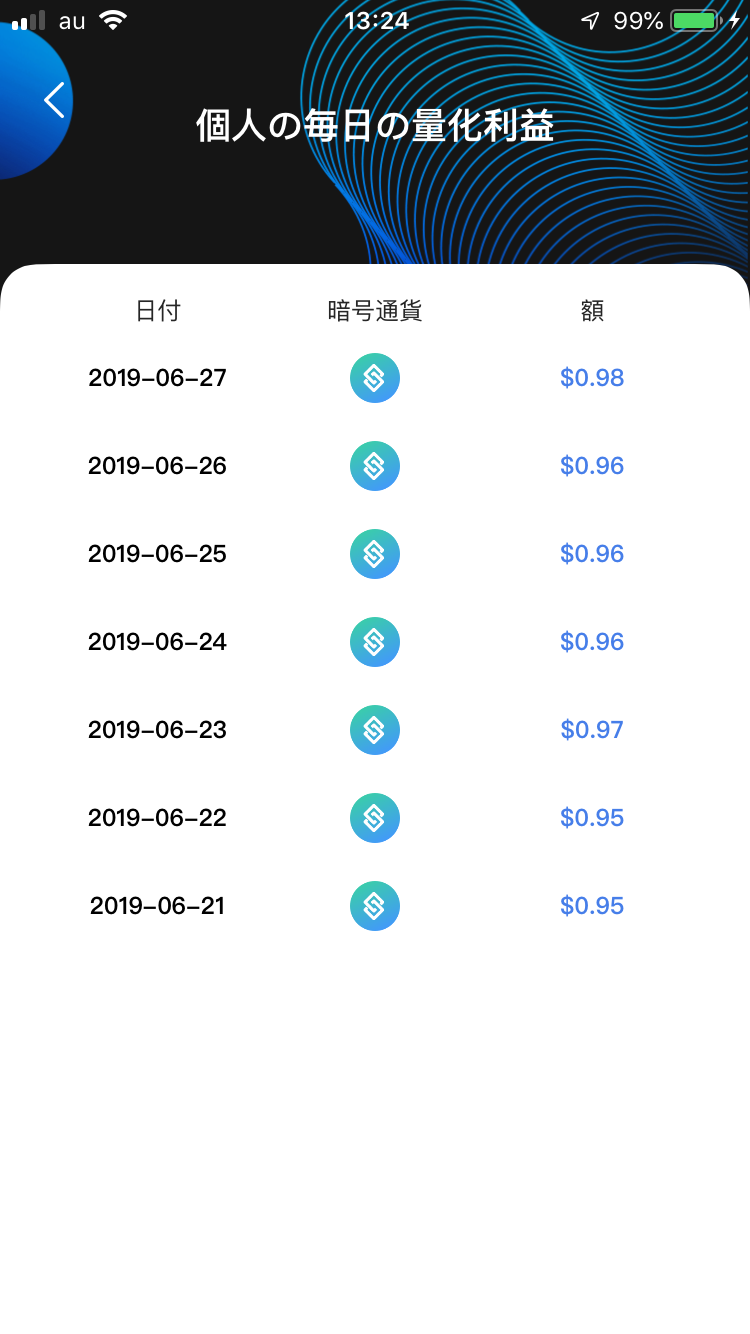Click the coin icon for 2019-06-27

tap(375, 378)
